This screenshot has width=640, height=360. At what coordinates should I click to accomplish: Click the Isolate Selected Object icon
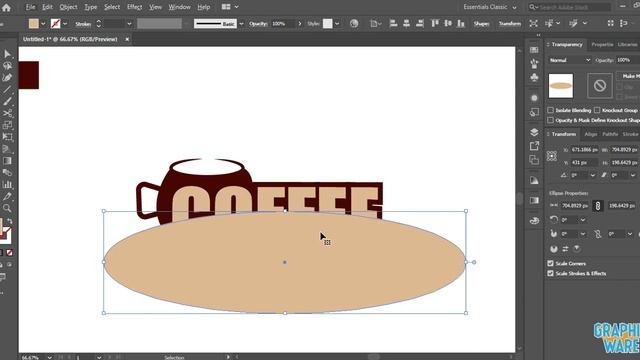pos(533,24)
